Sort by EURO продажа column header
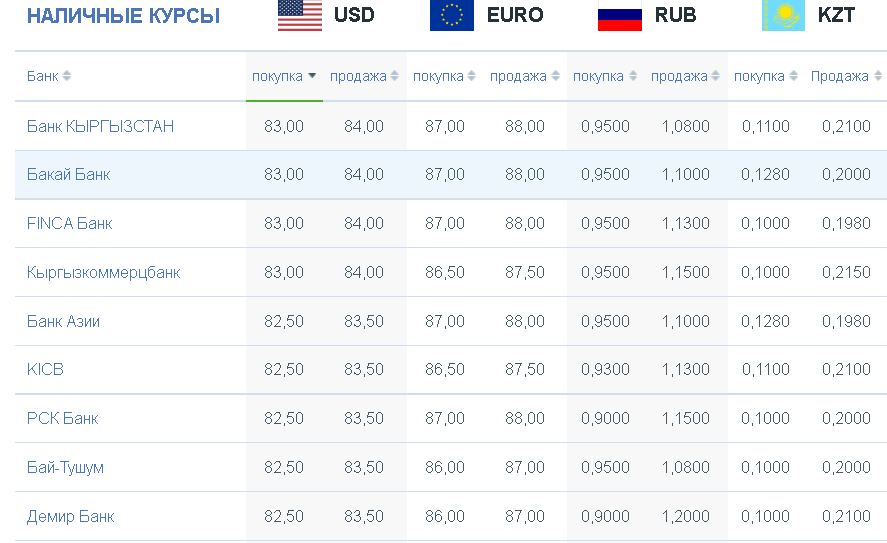The image size is (887, 543). [524, 76]
